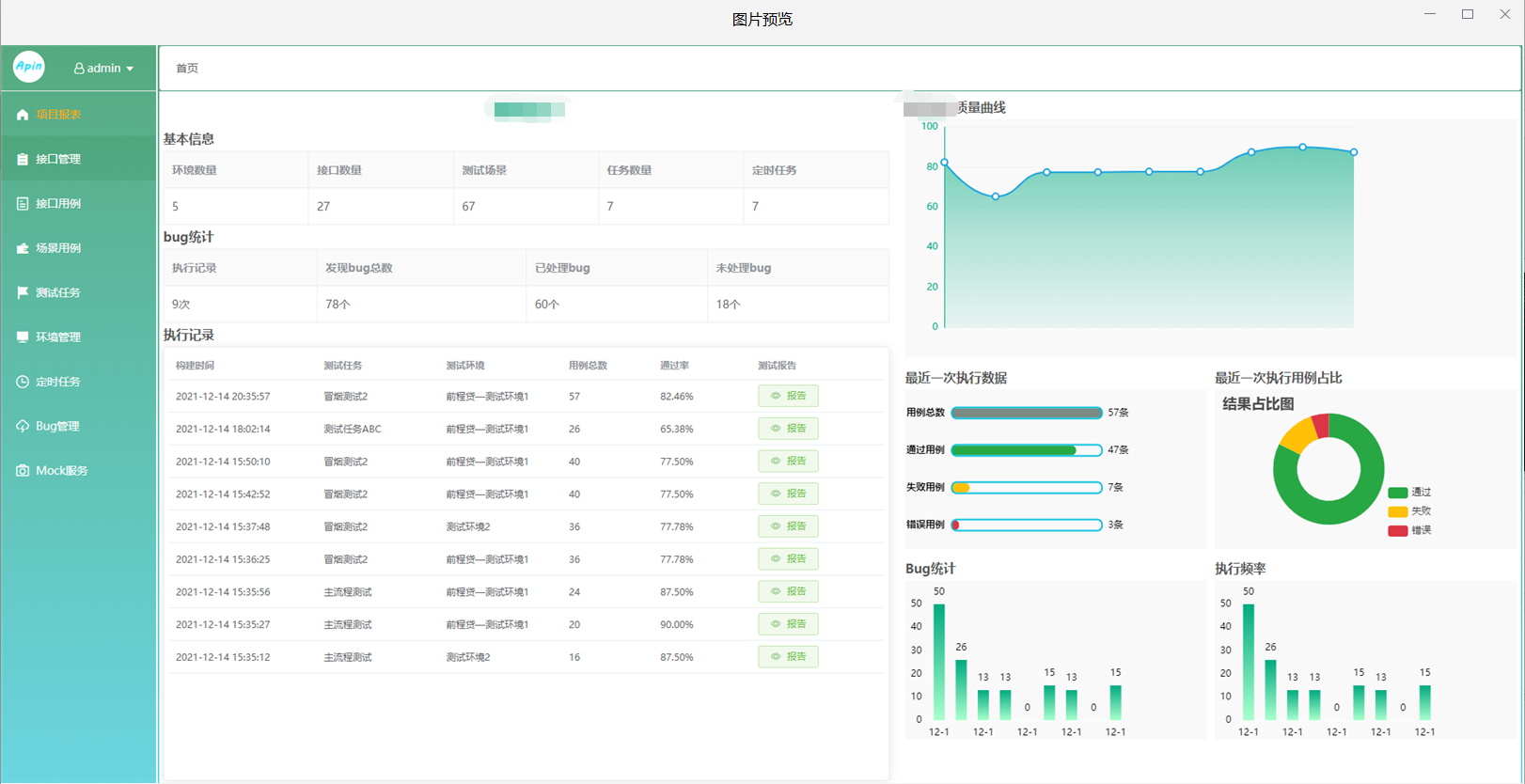
Task: Click the folder icon for 场景用例
Action: 23,248
